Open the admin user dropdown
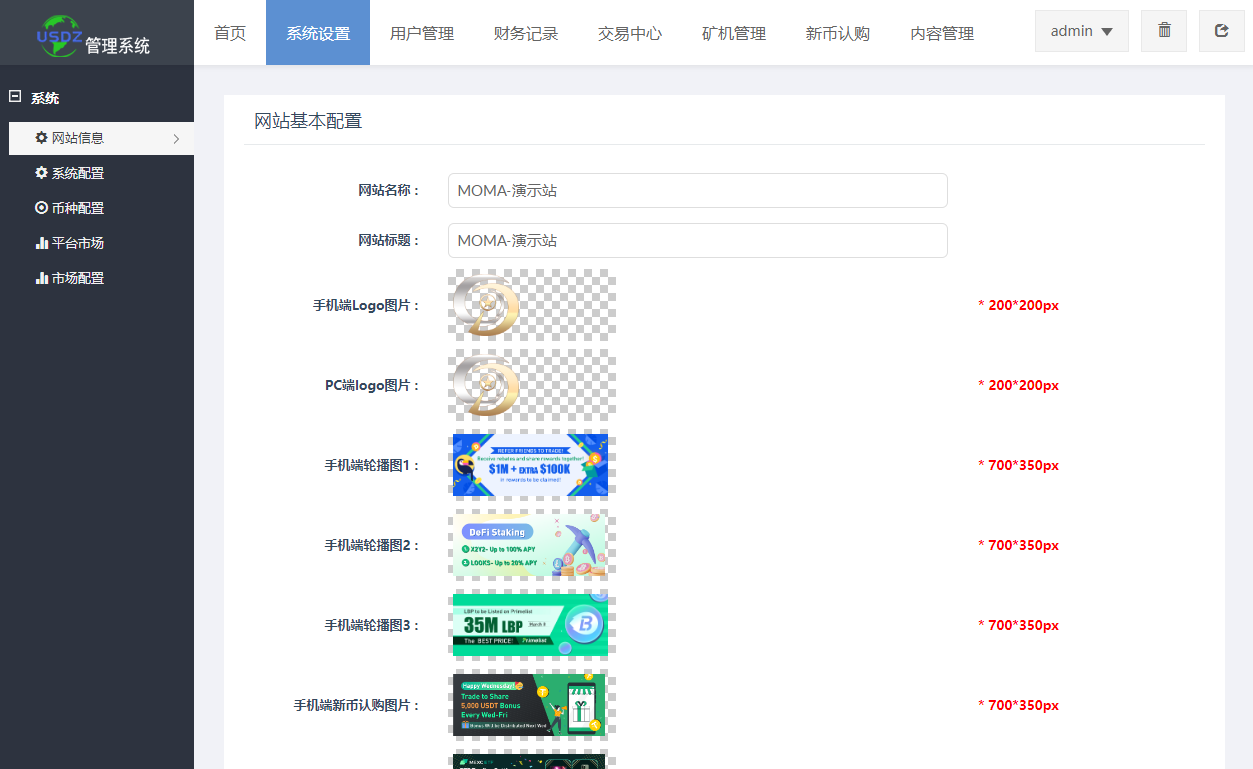 click(1081, 31)
